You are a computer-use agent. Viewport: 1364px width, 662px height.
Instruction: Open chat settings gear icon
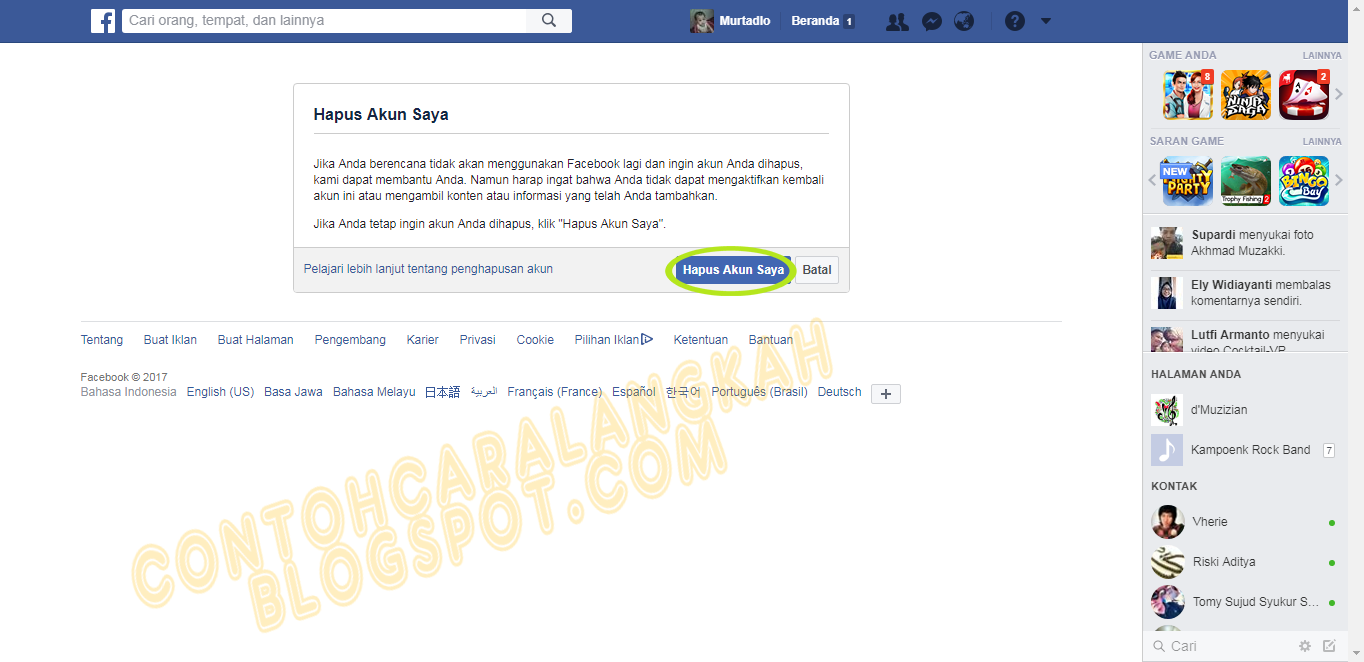click(1305, 646)
